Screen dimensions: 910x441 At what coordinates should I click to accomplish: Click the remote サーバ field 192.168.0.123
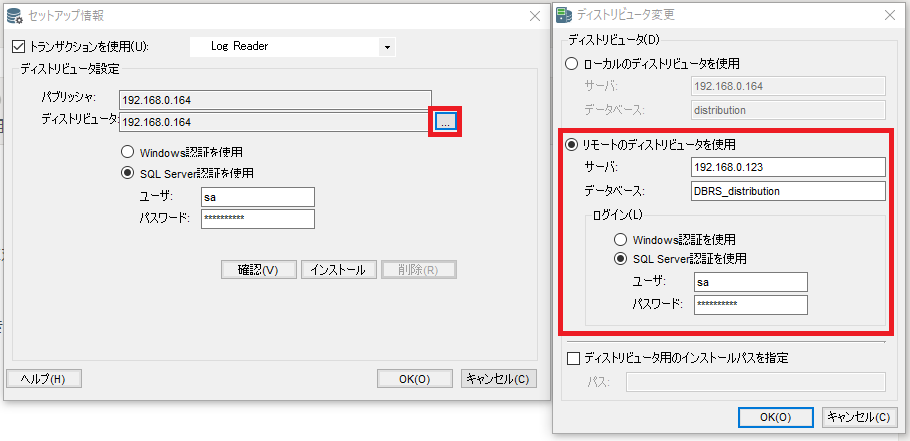coord(789,167)
